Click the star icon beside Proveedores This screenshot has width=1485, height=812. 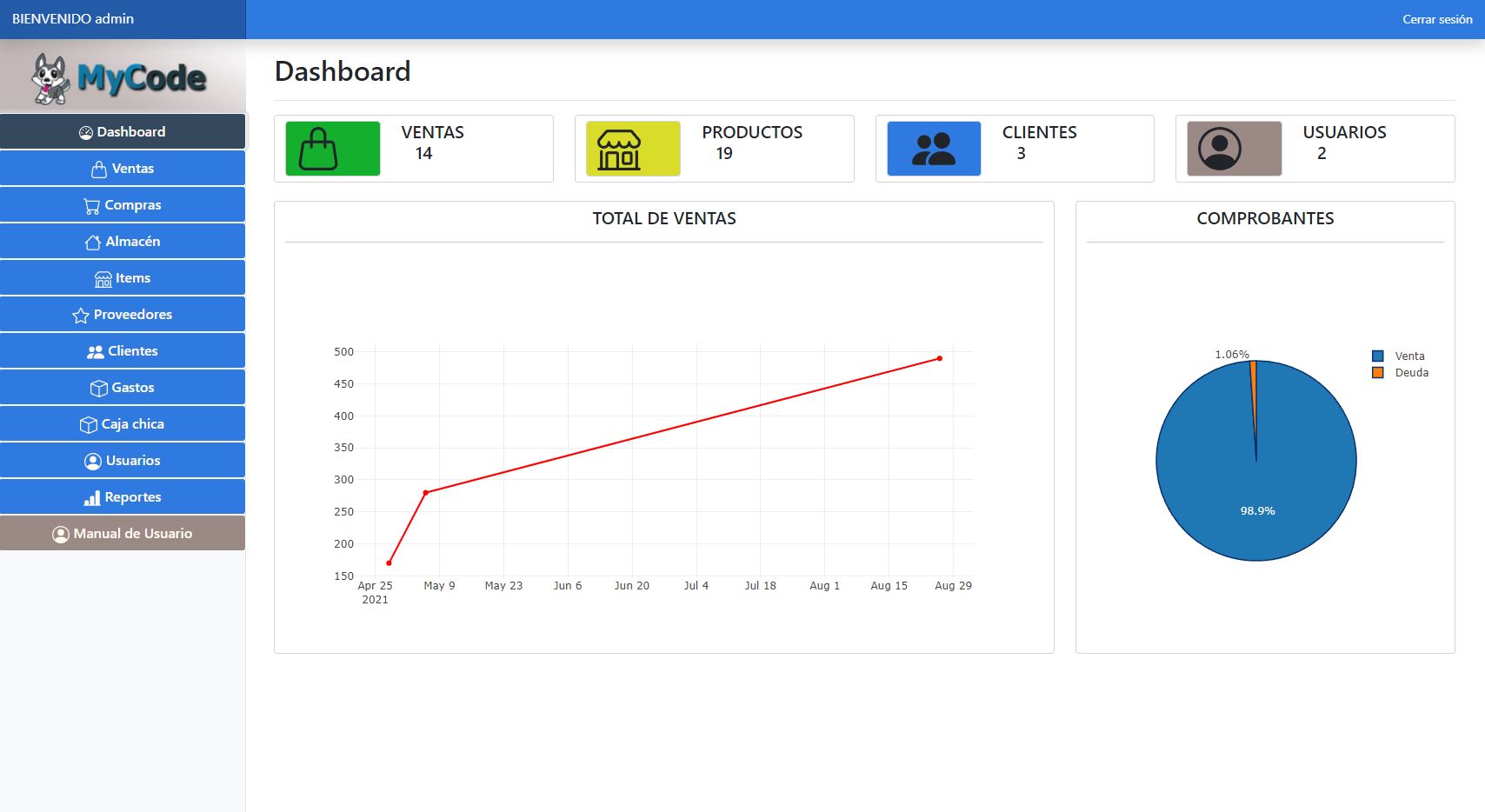(81, 316)
